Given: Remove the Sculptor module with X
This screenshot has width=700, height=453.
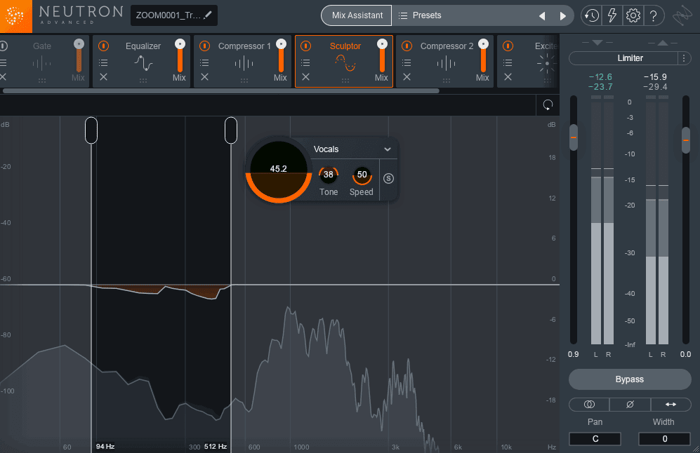Looking at the screenshot, I should [306, 77].
